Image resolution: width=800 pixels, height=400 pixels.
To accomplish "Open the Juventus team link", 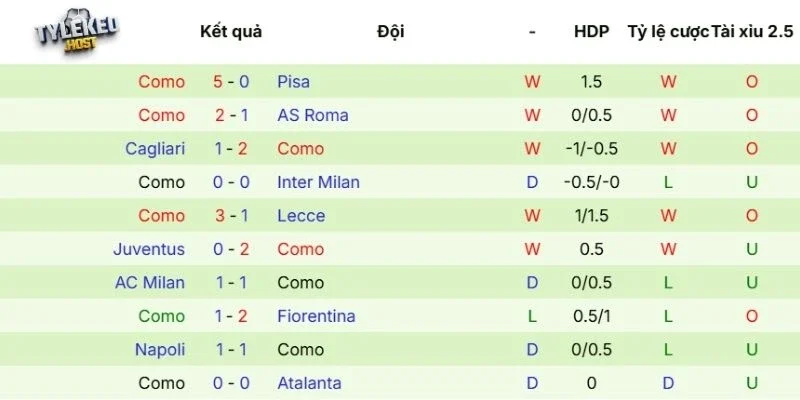I will (x=149, y=249).
